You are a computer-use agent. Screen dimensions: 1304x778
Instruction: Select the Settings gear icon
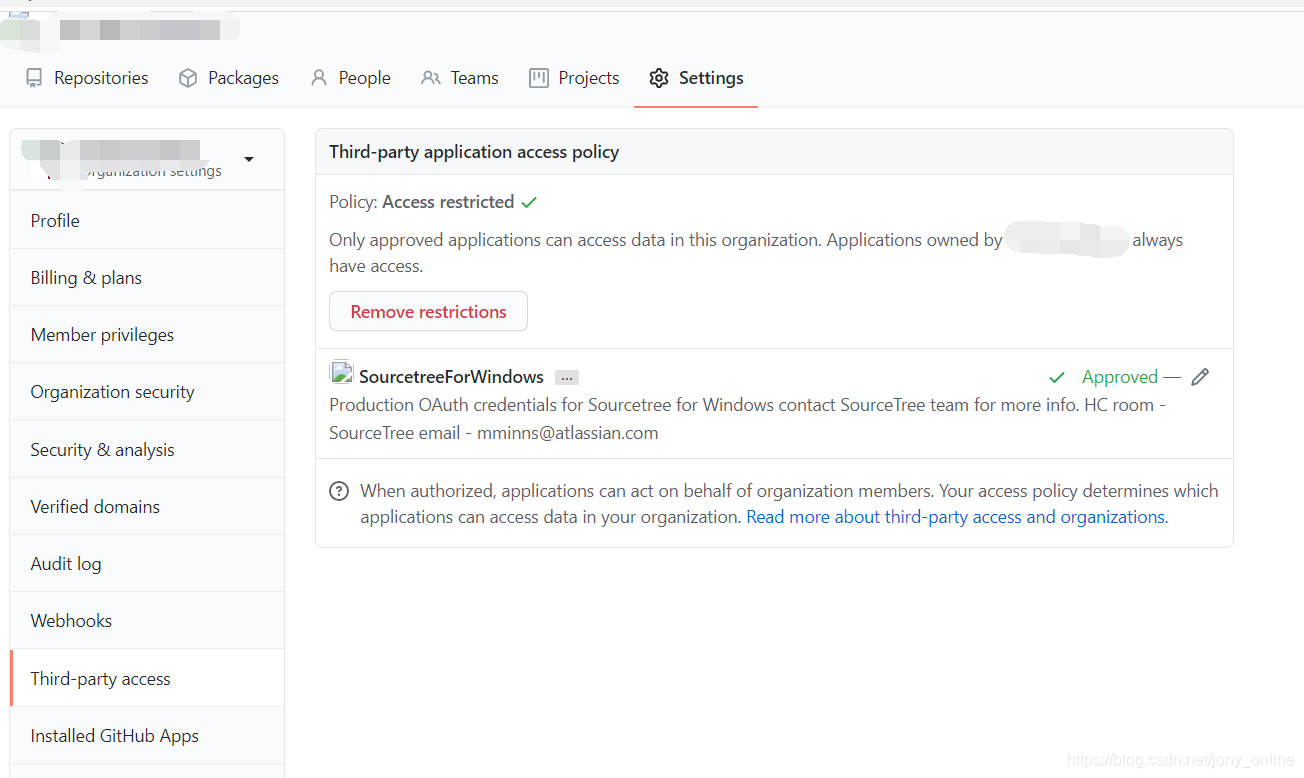[658, 77]
